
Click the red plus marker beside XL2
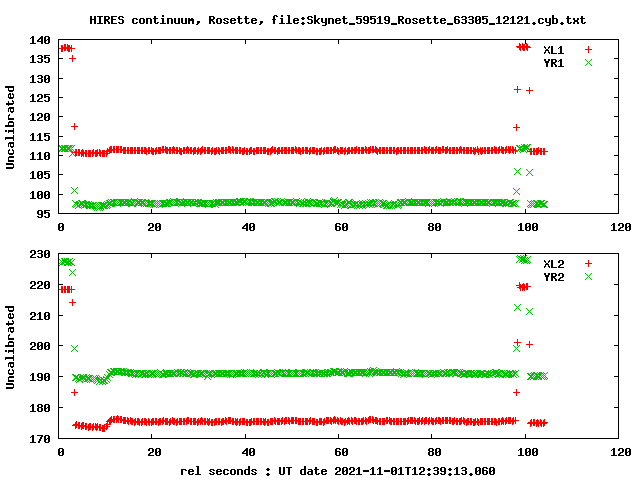(x=588, y=264)
